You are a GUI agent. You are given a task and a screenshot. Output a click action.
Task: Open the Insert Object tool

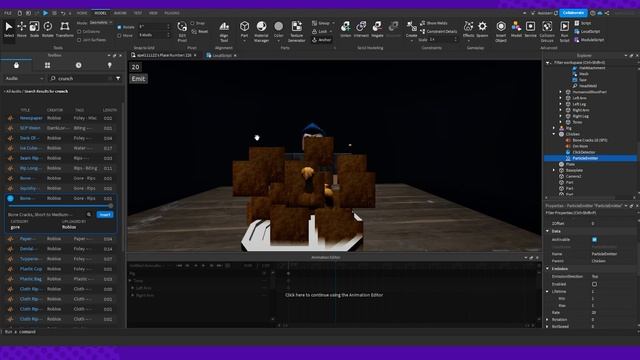pyautogui.click(x=501, y=31)
